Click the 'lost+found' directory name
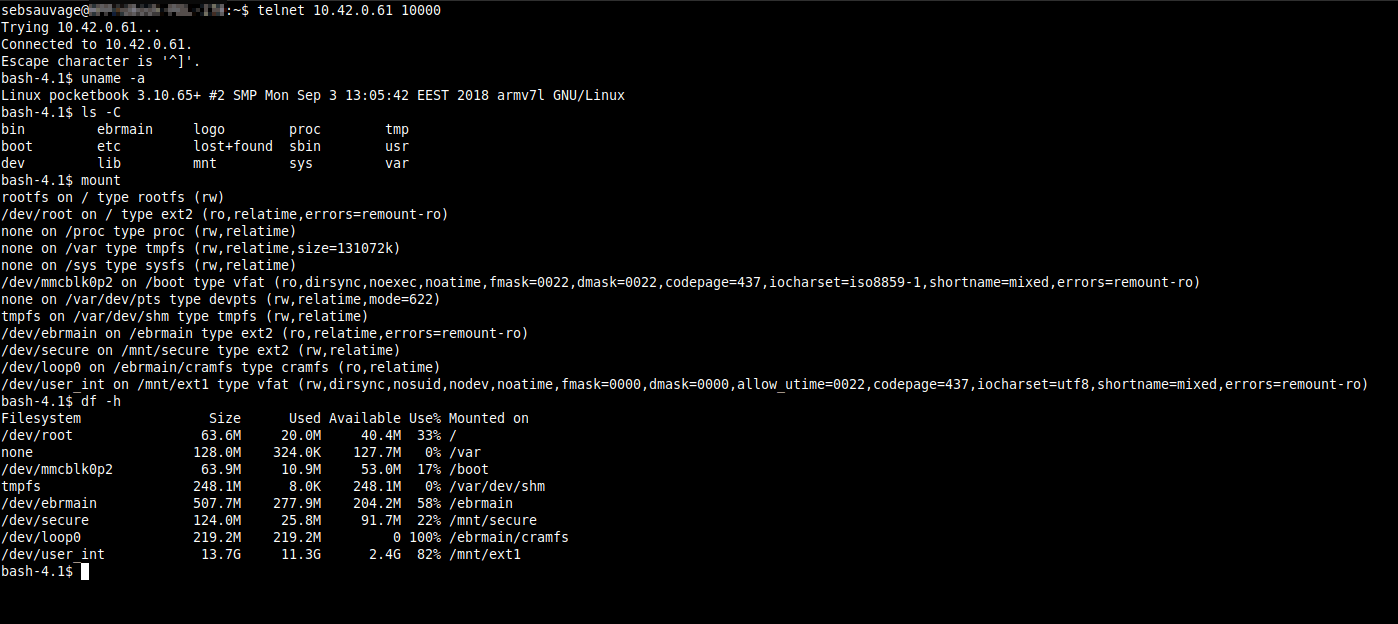This screenshot has width=1398, height=624. pyautogui.click(x=233, y=146)
